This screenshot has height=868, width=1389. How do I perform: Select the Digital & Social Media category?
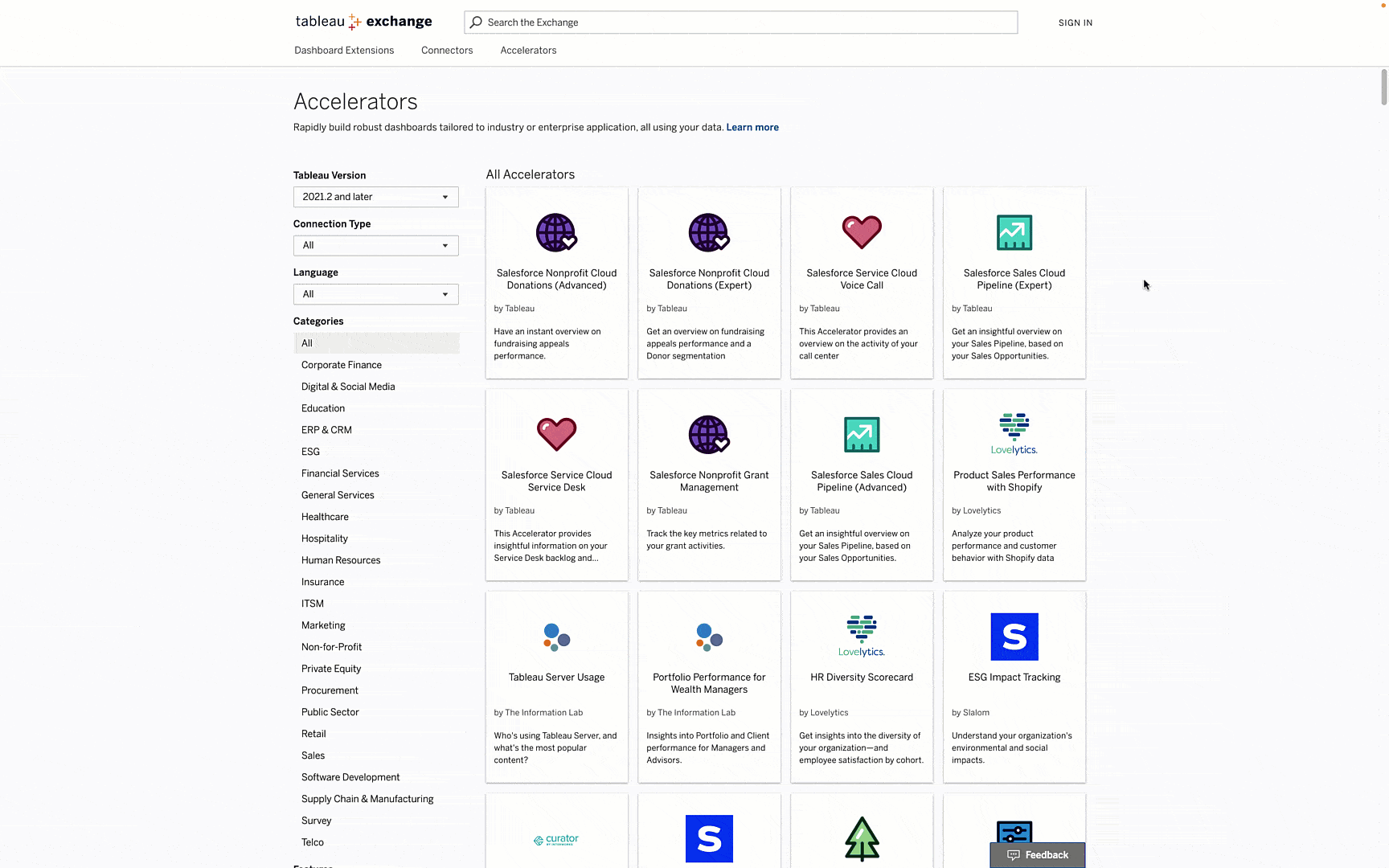[x=348, y=387]
